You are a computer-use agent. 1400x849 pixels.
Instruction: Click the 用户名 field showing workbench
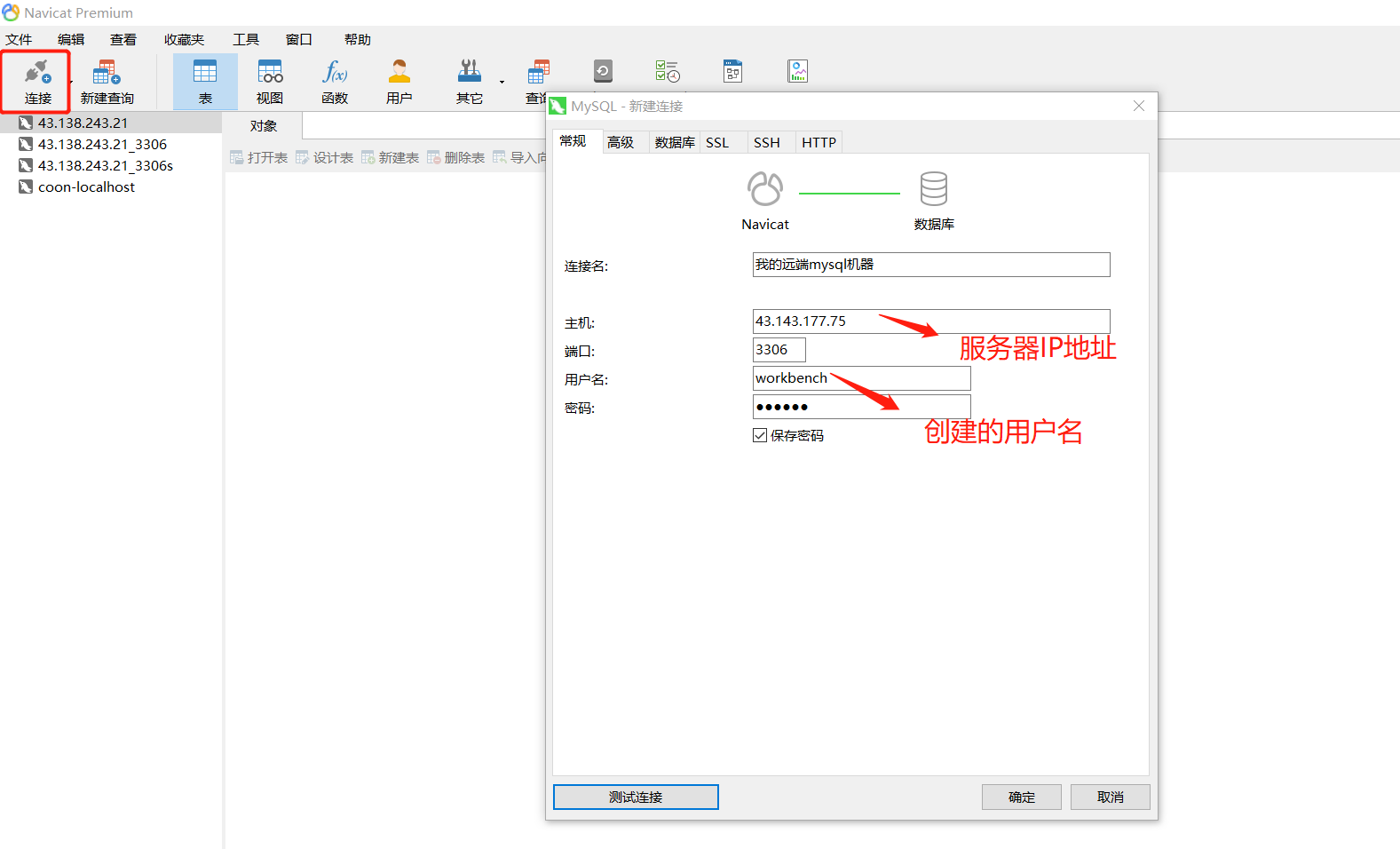click(862, 378)
